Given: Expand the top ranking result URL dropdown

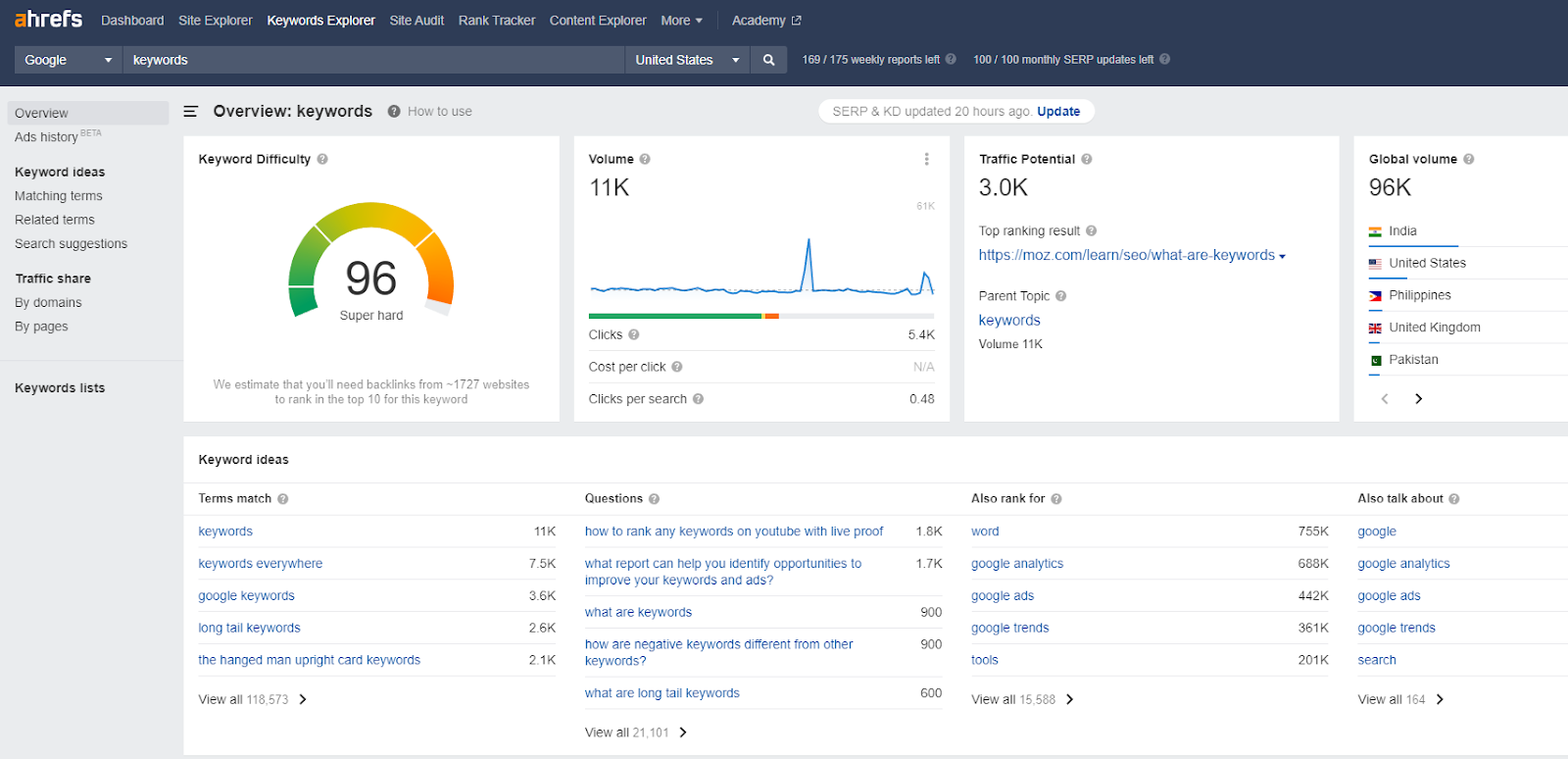Looking at the screenshot, I should 1282,257.
